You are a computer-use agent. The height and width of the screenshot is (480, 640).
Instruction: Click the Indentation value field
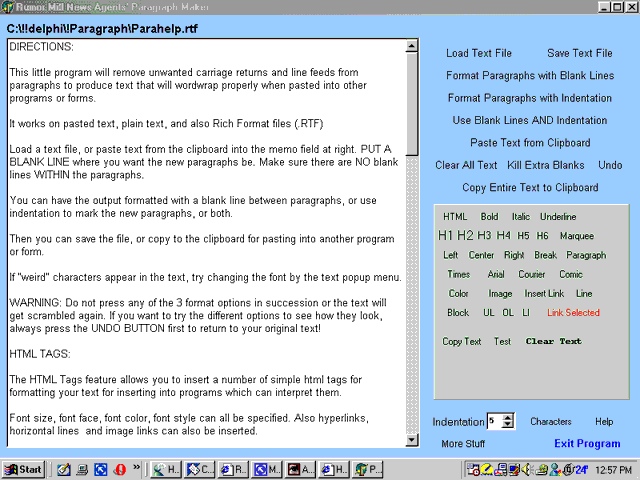coord(495,421)
